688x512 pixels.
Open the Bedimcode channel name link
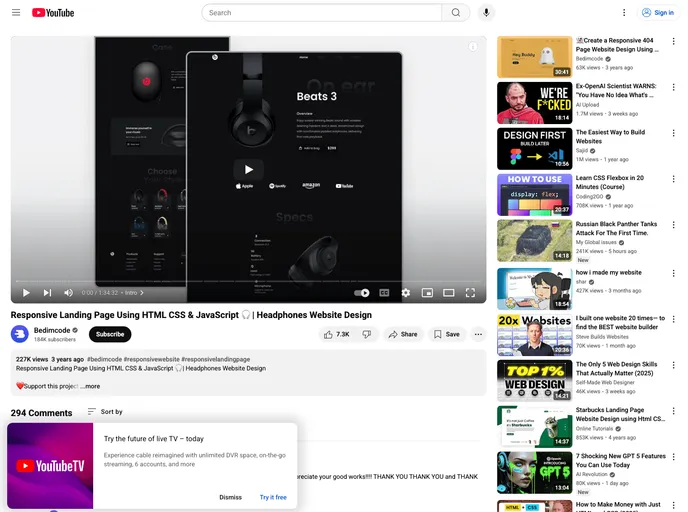[x=52, y=330]
